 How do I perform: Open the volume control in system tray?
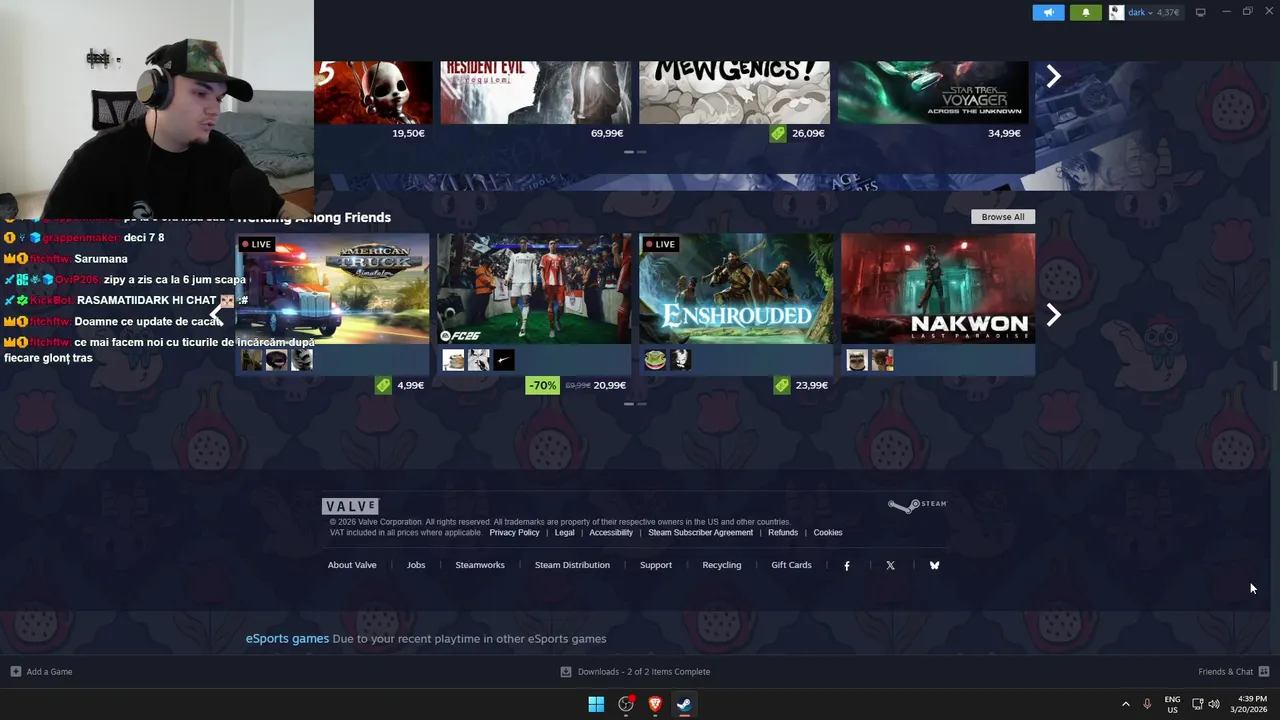pyautogui.click(x=1214, y=704)
